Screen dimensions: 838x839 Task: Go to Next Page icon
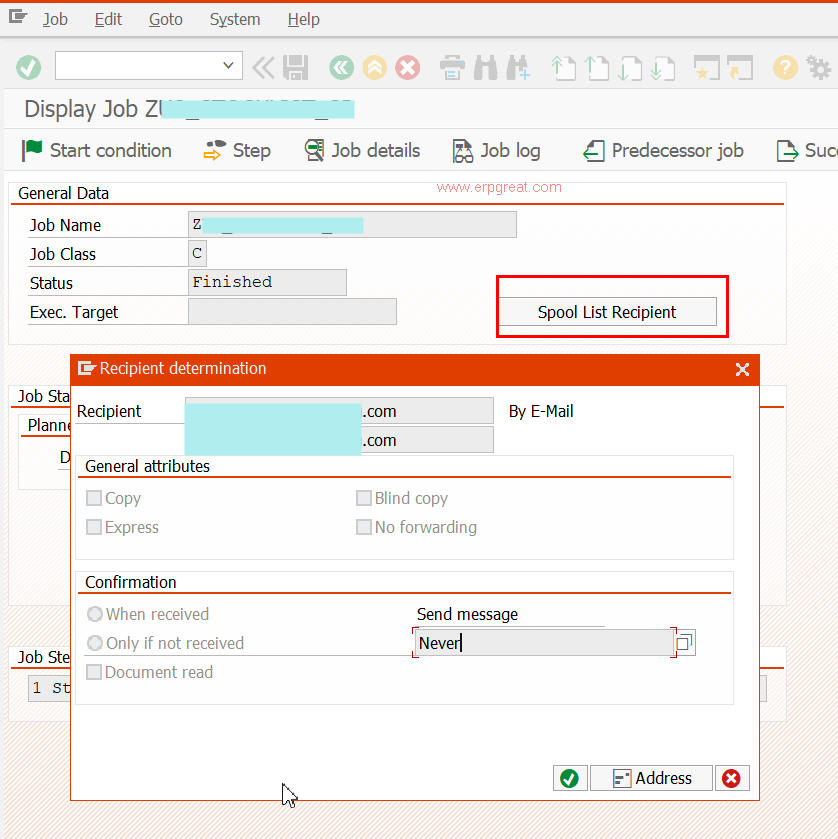coord(630,68)
